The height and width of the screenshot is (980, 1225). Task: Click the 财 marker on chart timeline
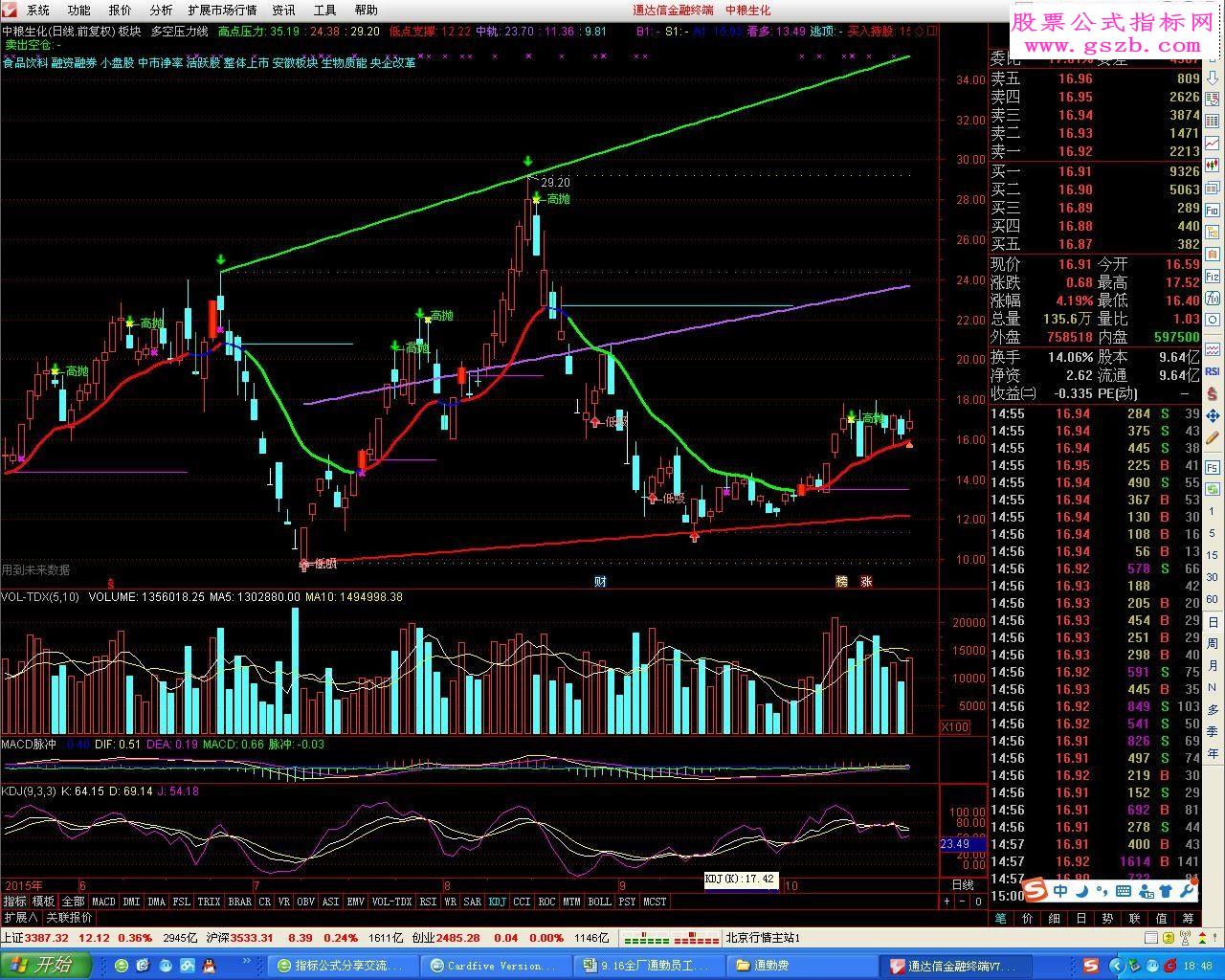600,581
